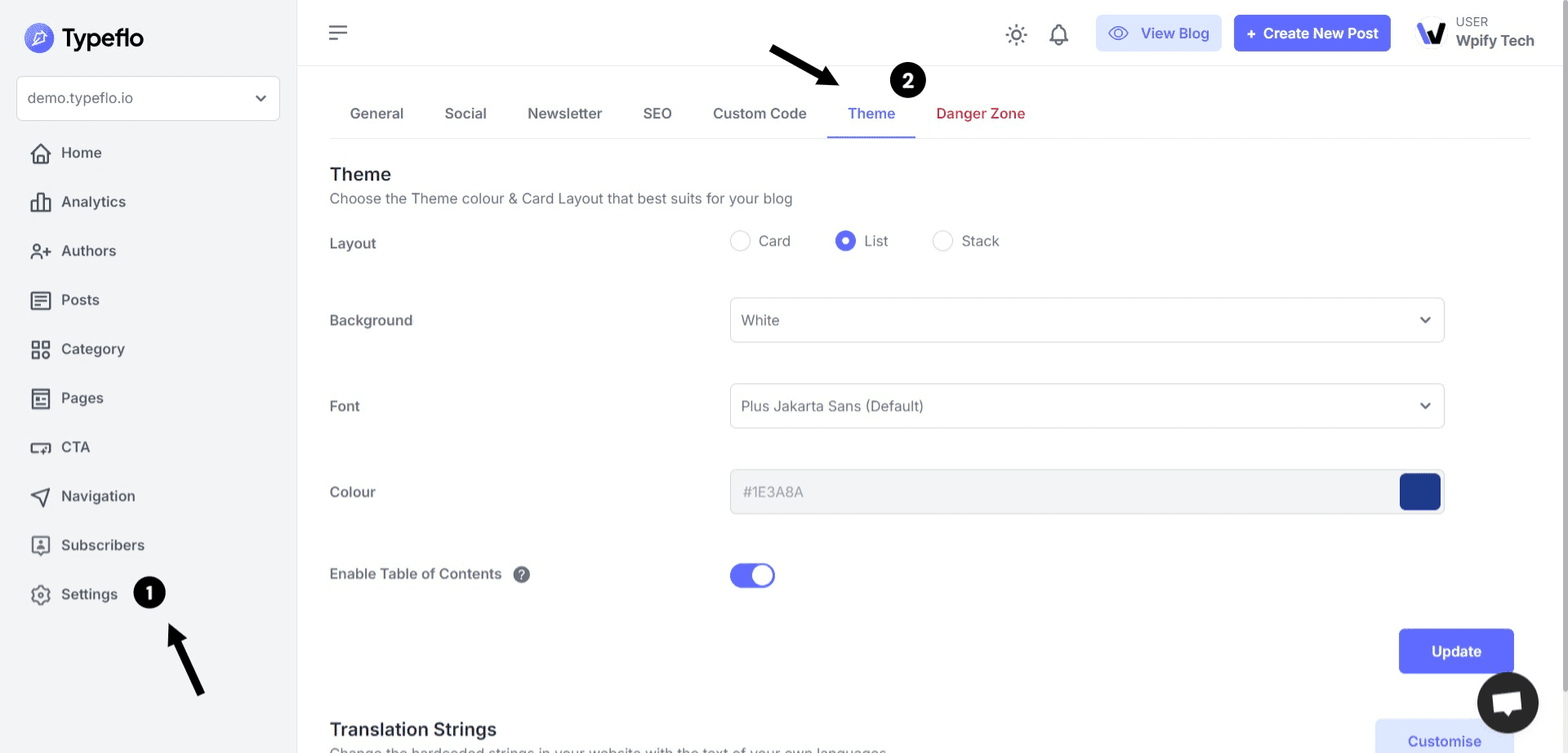Choose the Stack layout option
The height and width of the screenshot is (753, 1568).
click(x=942, y=241)
